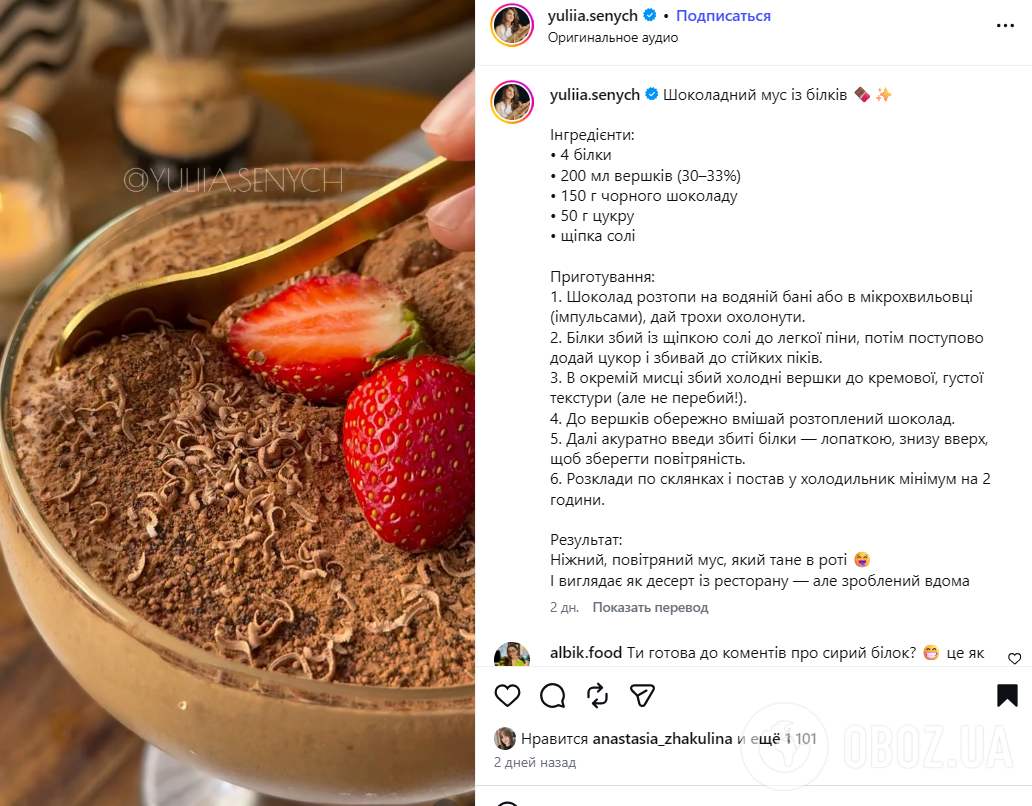The height and width of the screenshot is (806, 1032).
Task: Open albik.food commenter profile
Action: [586, 653]
